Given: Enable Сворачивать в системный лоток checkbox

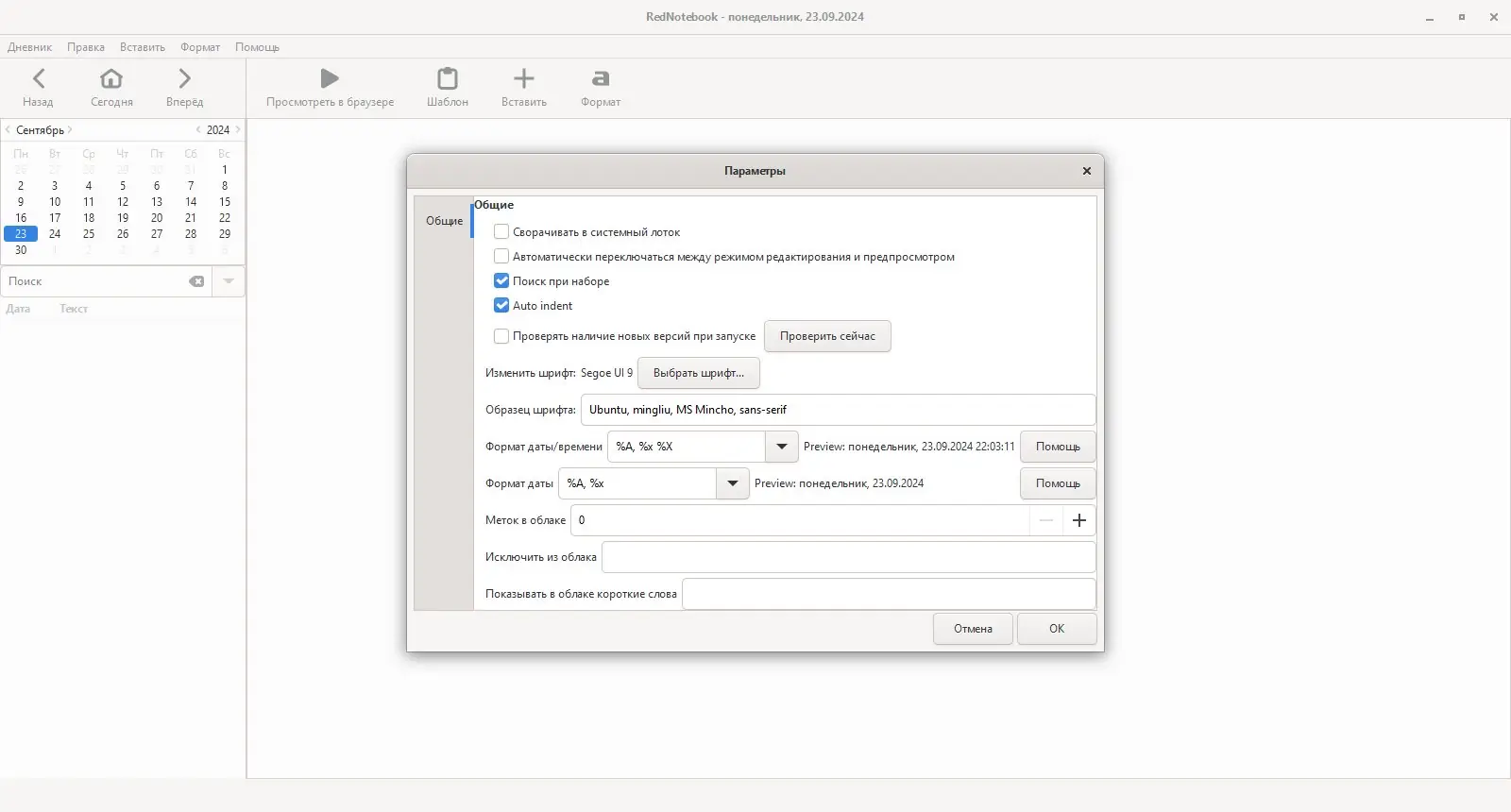Looking at the screenshot, I should click(x=501, y=231).
